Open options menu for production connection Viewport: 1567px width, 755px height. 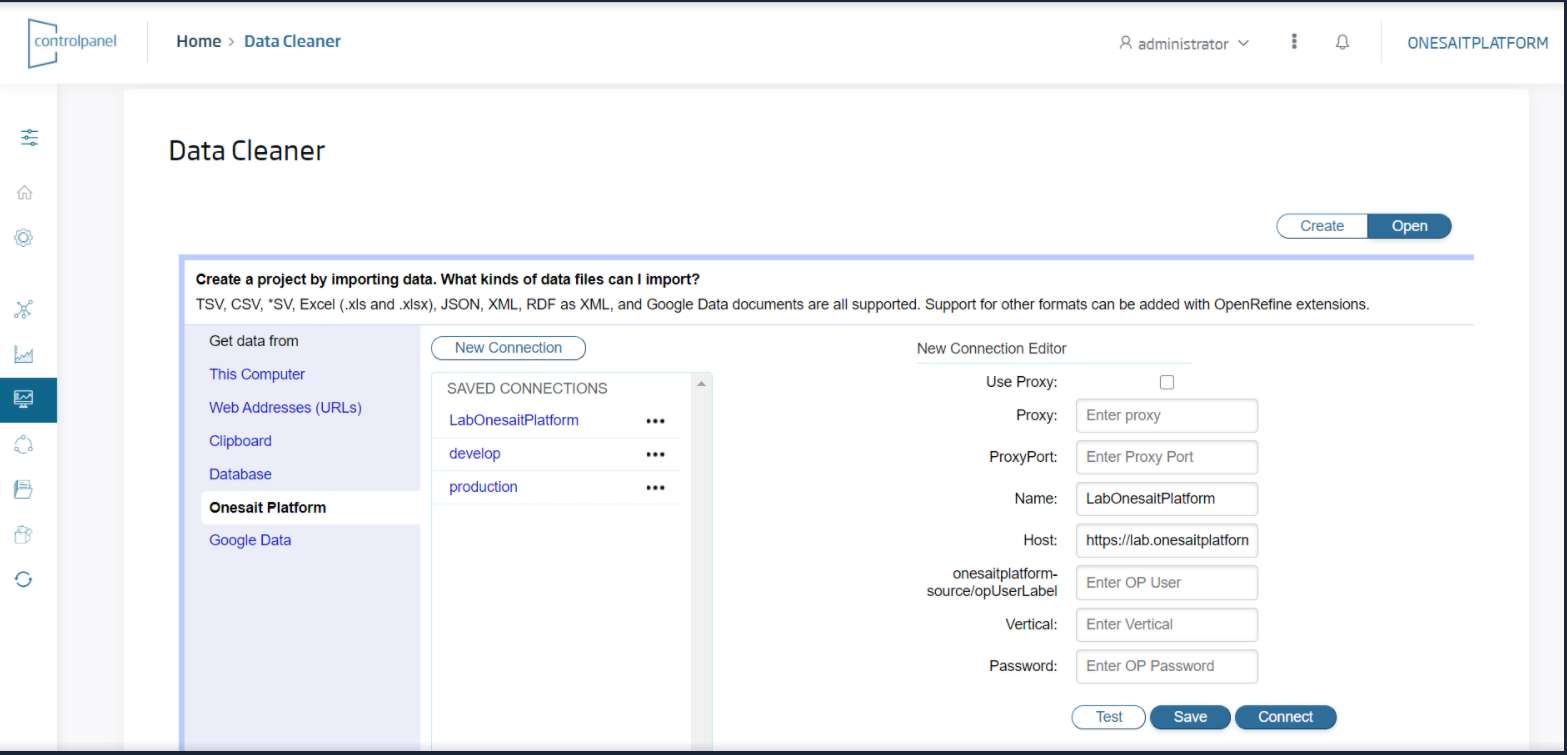pos(655,487)
